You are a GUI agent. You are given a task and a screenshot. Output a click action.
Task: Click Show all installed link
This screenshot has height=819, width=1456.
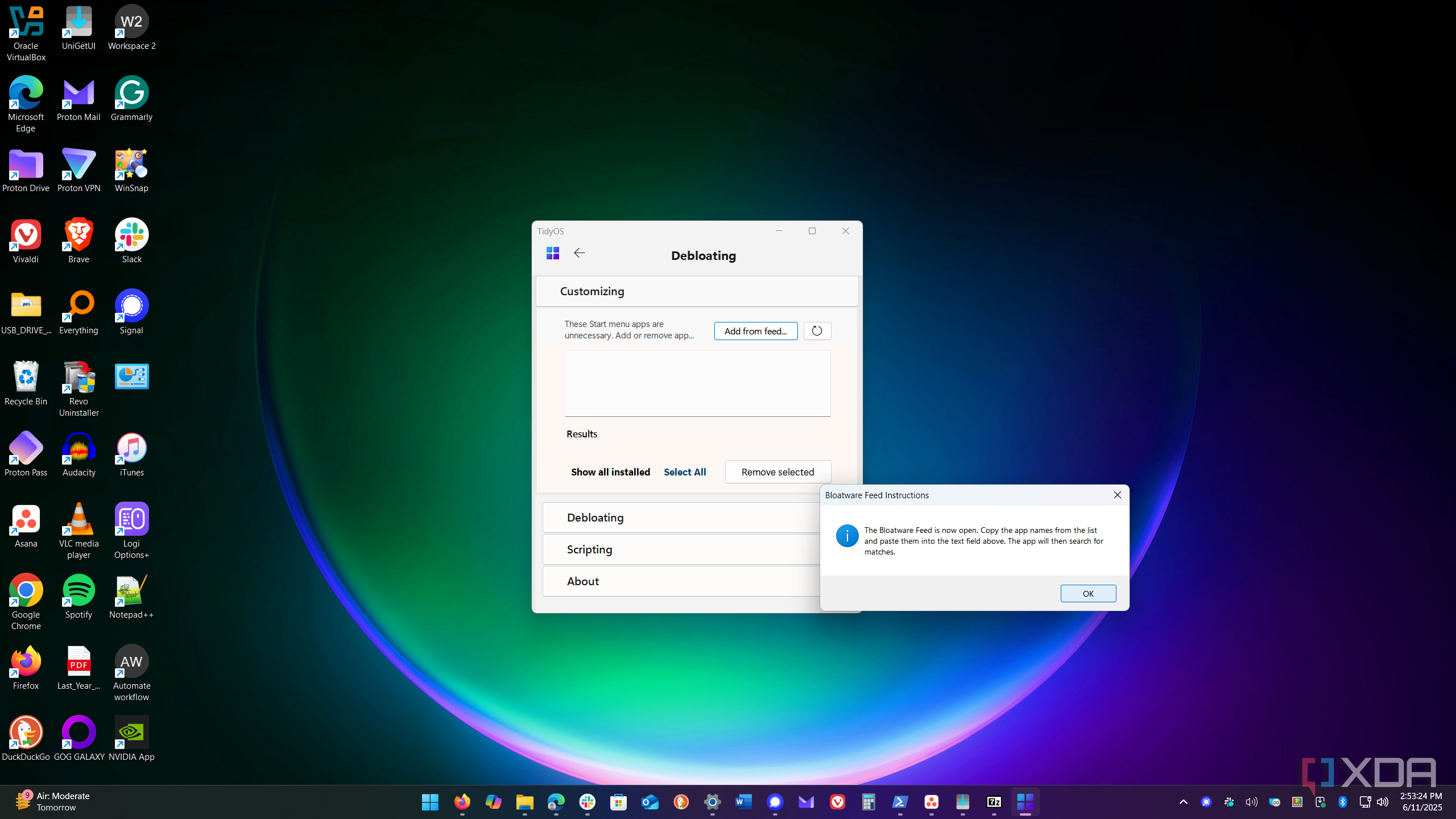(610, 472)
